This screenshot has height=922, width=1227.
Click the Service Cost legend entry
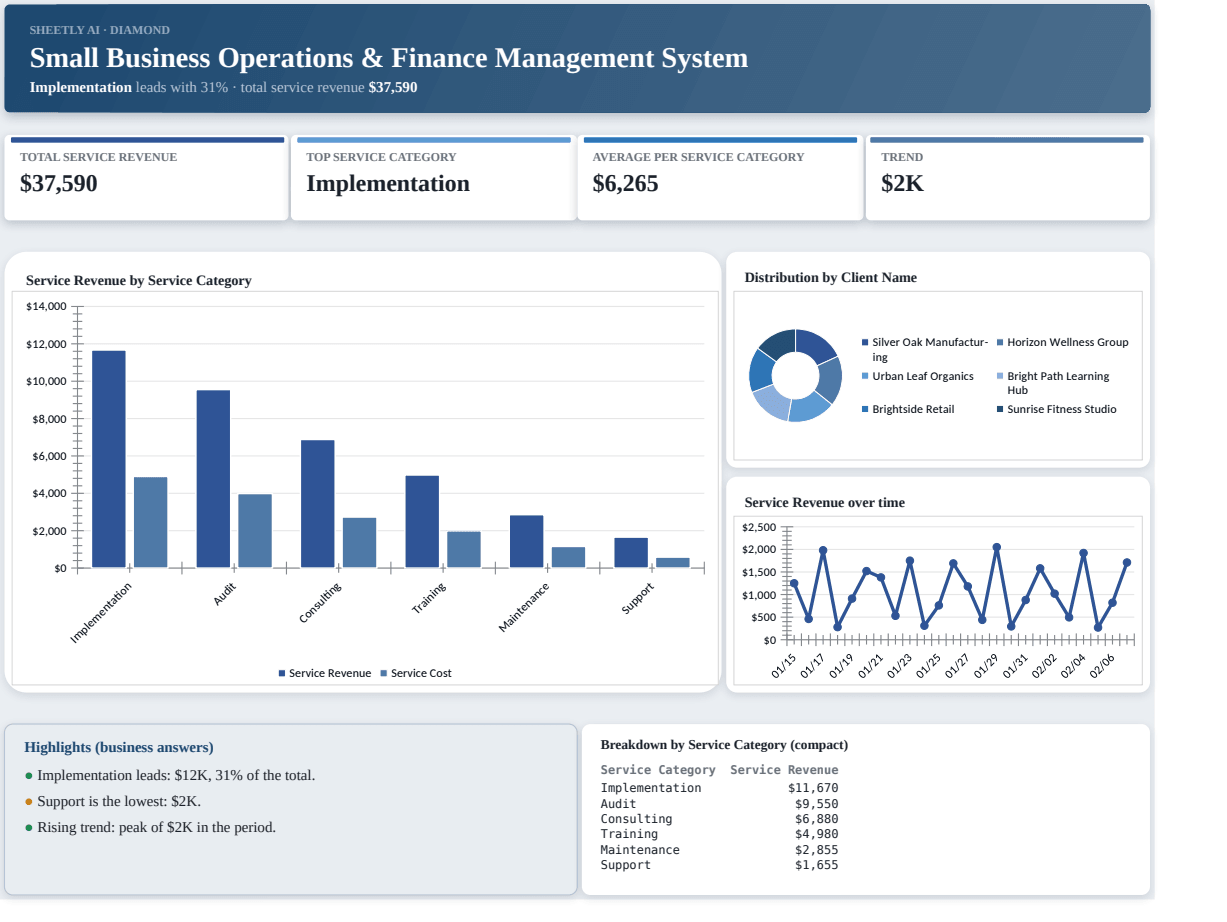coord(416,674)
